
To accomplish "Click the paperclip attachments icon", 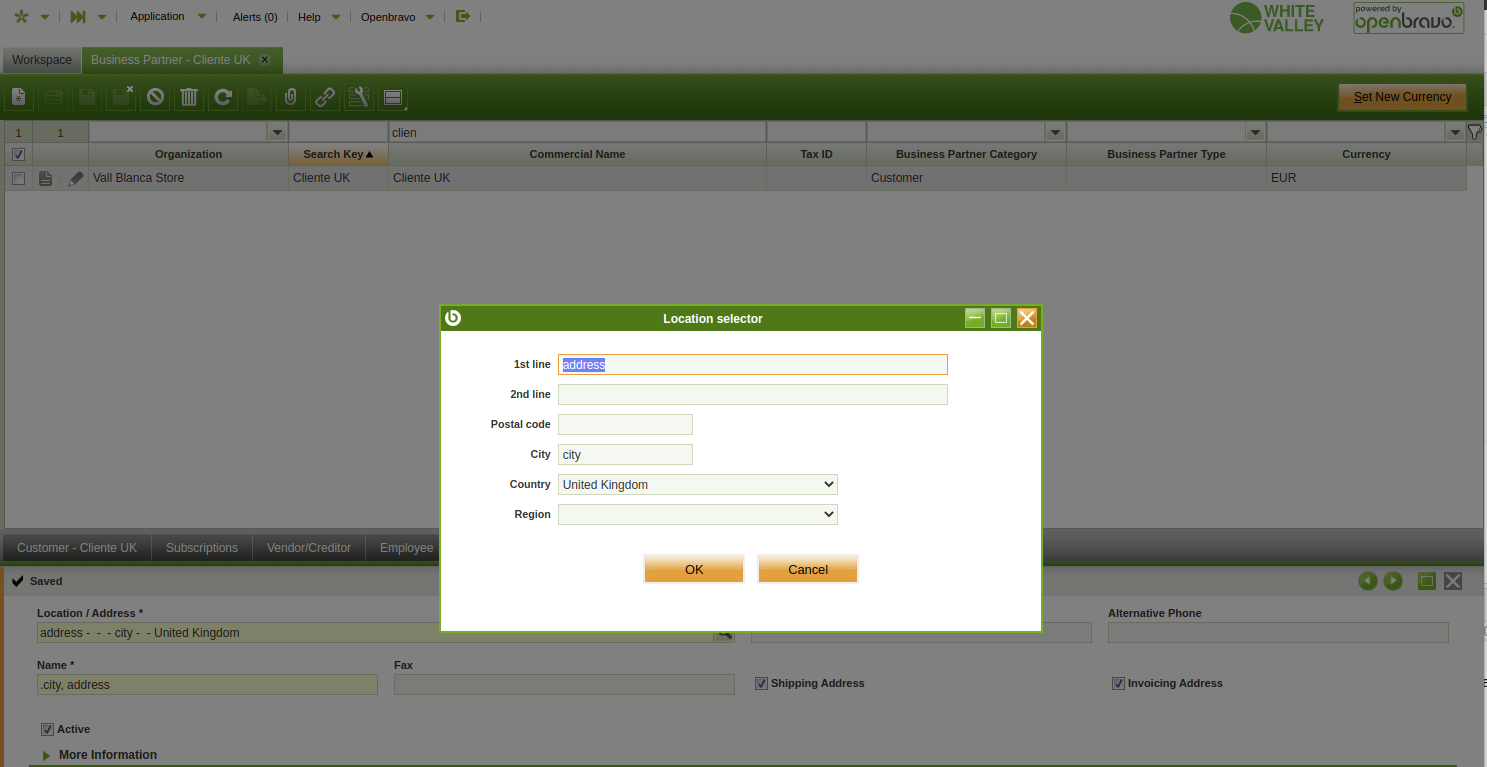I will pyautogui.click(x=290, y=97).
